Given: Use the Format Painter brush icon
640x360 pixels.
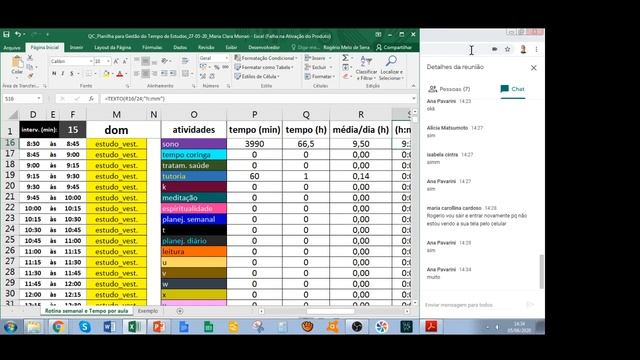Looking at the screenshot, I should [30, 76].
